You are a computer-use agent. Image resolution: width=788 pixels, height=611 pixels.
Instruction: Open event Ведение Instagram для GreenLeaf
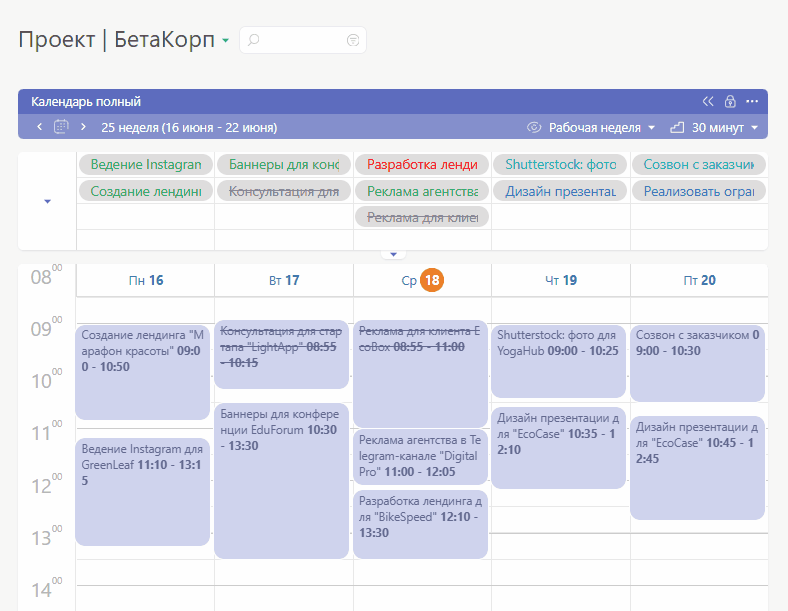142,492
